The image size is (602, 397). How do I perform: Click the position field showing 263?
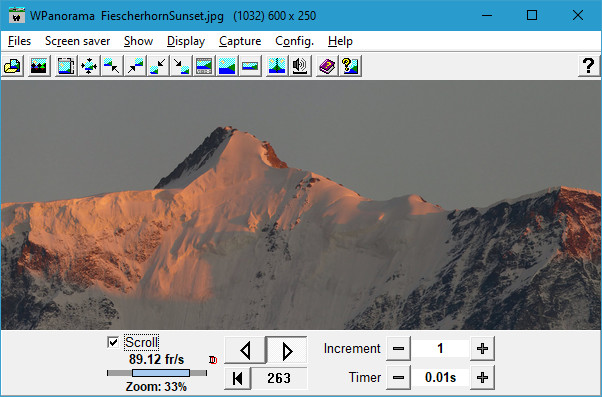coord(279,378)
